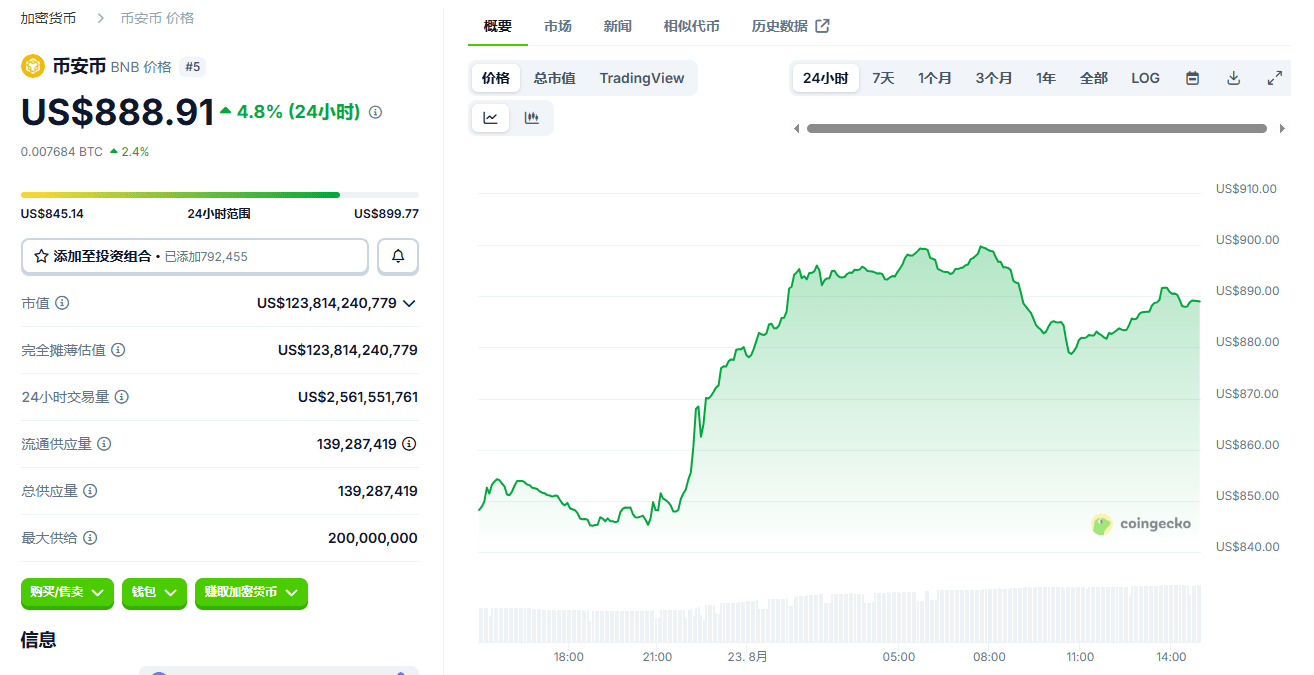Open info icon next to 市值

point(62,303)
